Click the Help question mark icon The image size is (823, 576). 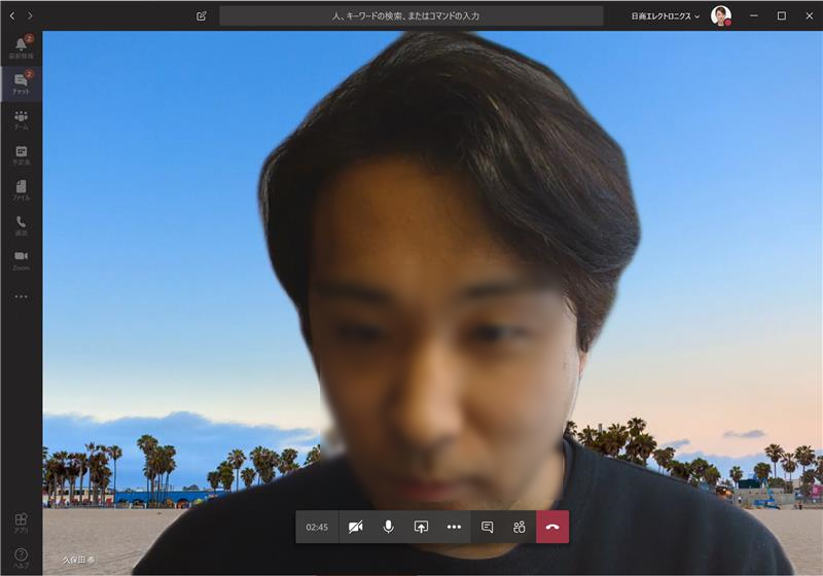(x=21, y=557)
